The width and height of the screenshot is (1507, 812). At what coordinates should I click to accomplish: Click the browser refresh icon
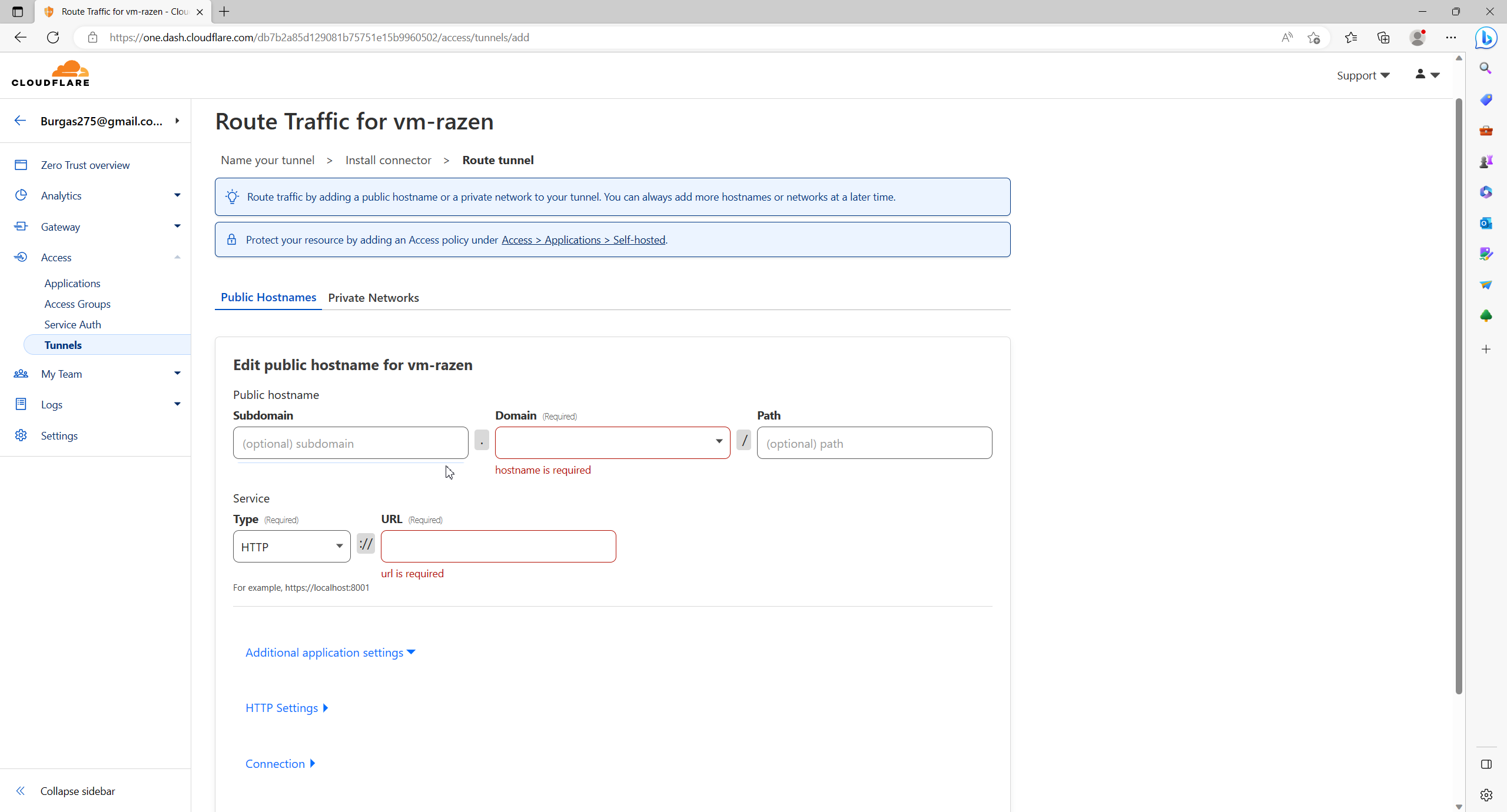click(53, 38)
